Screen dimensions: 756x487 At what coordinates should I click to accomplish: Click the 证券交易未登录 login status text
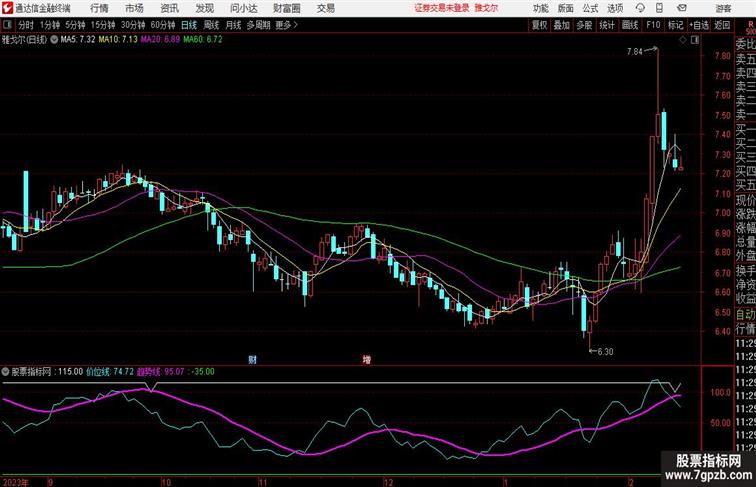tap(442, 8)
